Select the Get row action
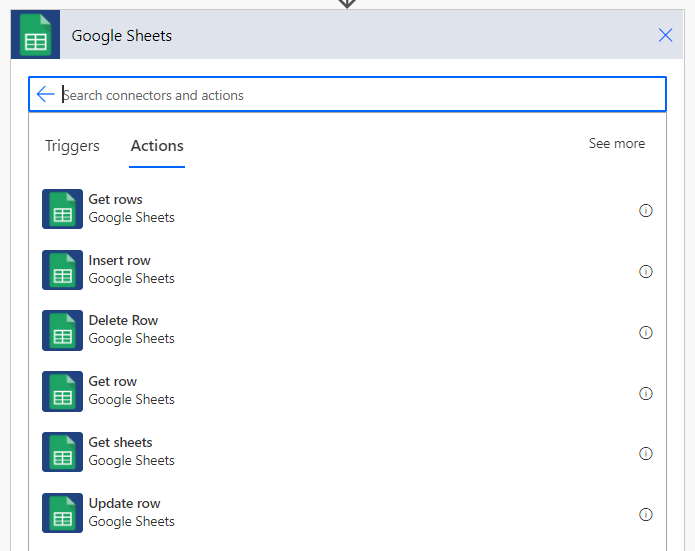695x551 pixels. (x=348, y=391)
